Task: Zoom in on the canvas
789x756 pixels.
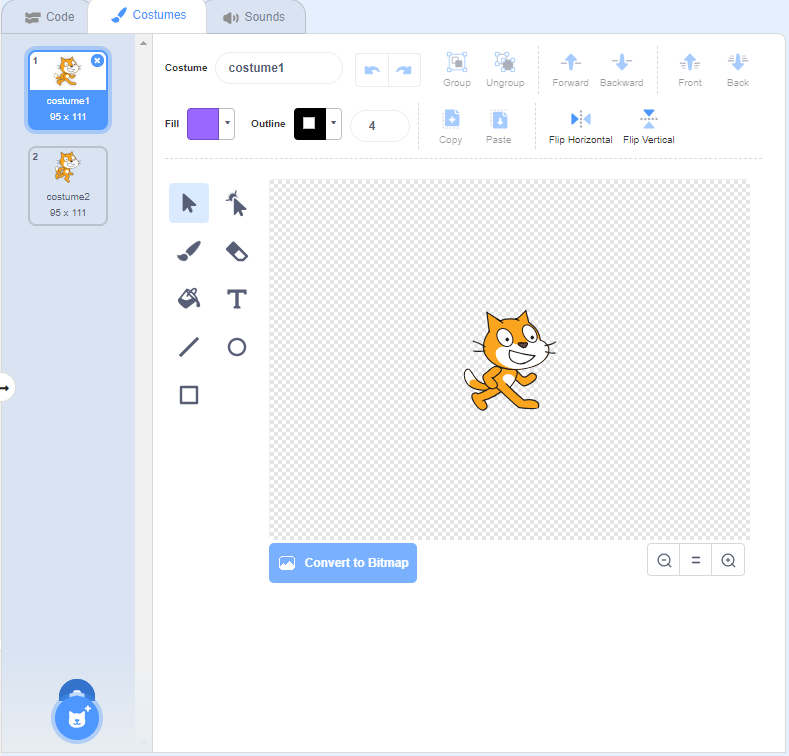Action: (728, 560)
